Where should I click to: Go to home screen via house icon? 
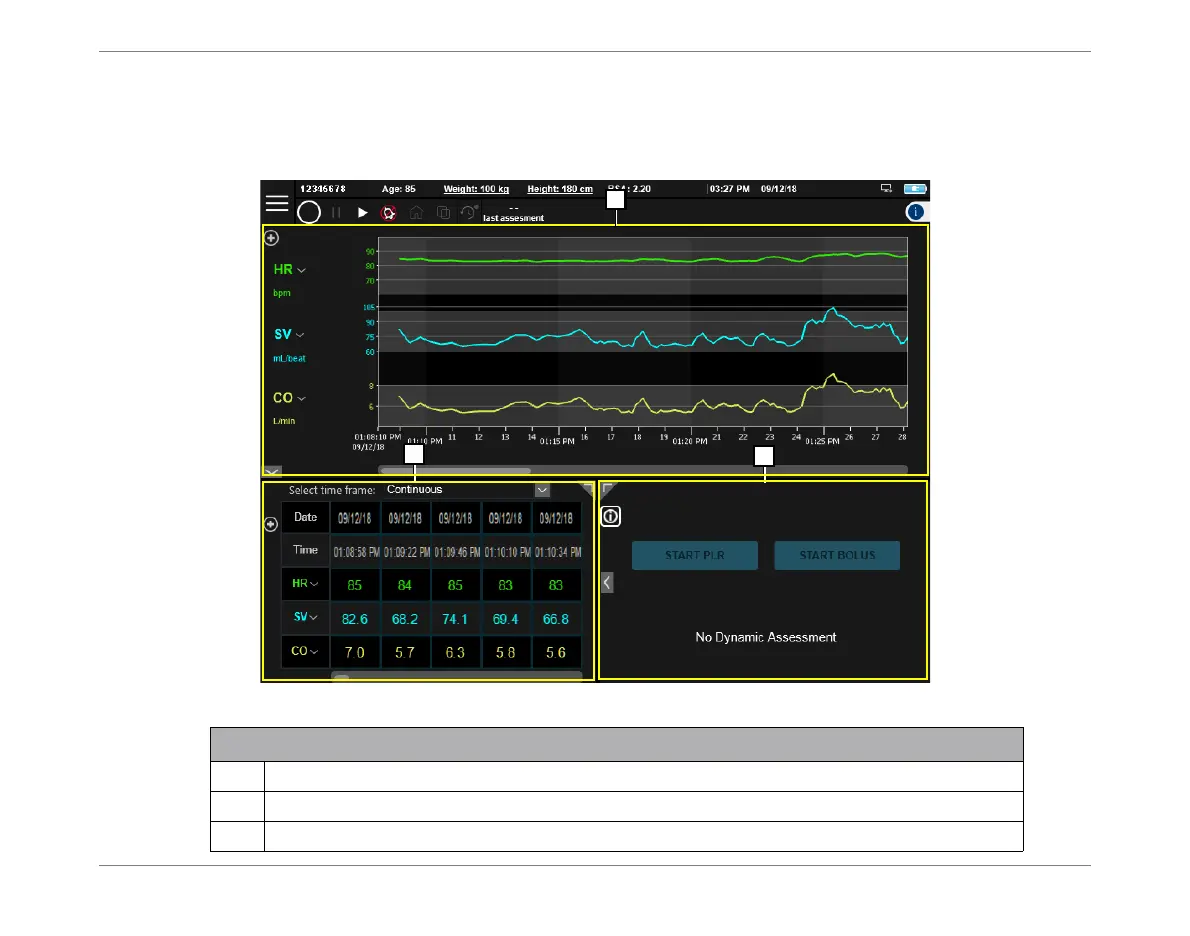pos(416,213)
